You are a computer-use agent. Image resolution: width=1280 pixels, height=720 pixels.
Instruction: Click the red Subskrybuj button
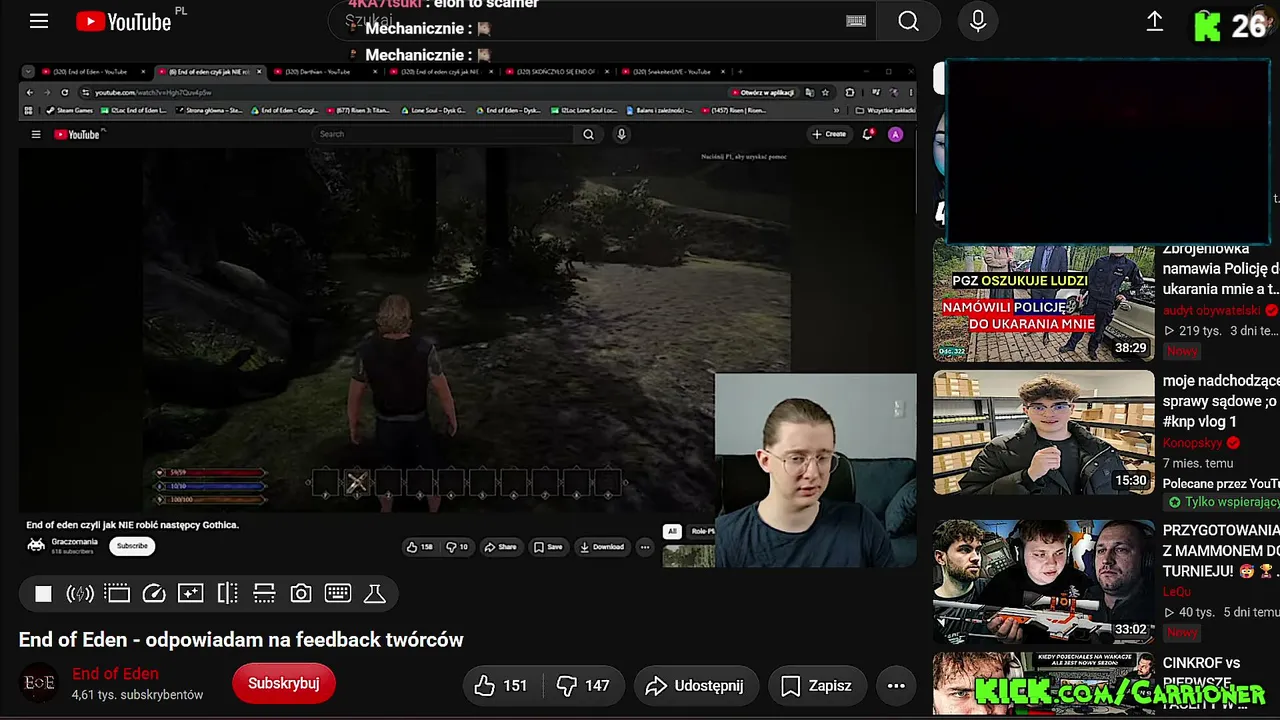click(284, 683)
